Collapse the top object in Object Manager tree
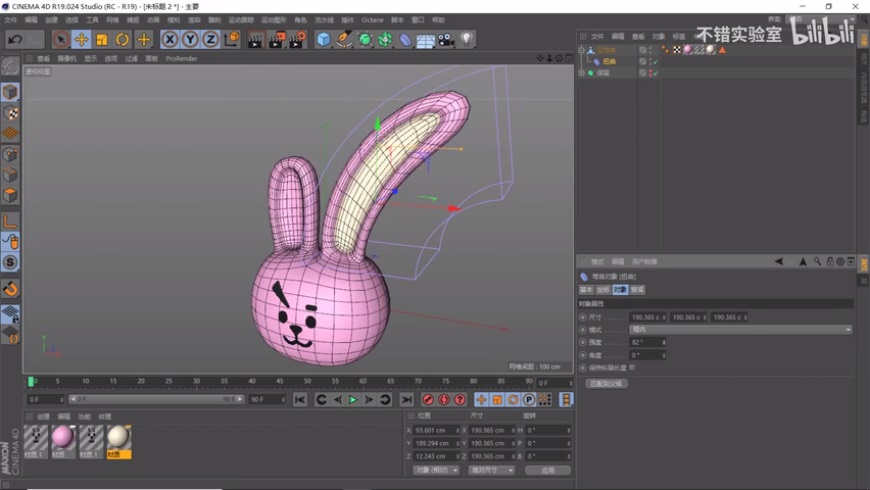The image size is (870, 490). pyautogui.click(x=581, y=50)
